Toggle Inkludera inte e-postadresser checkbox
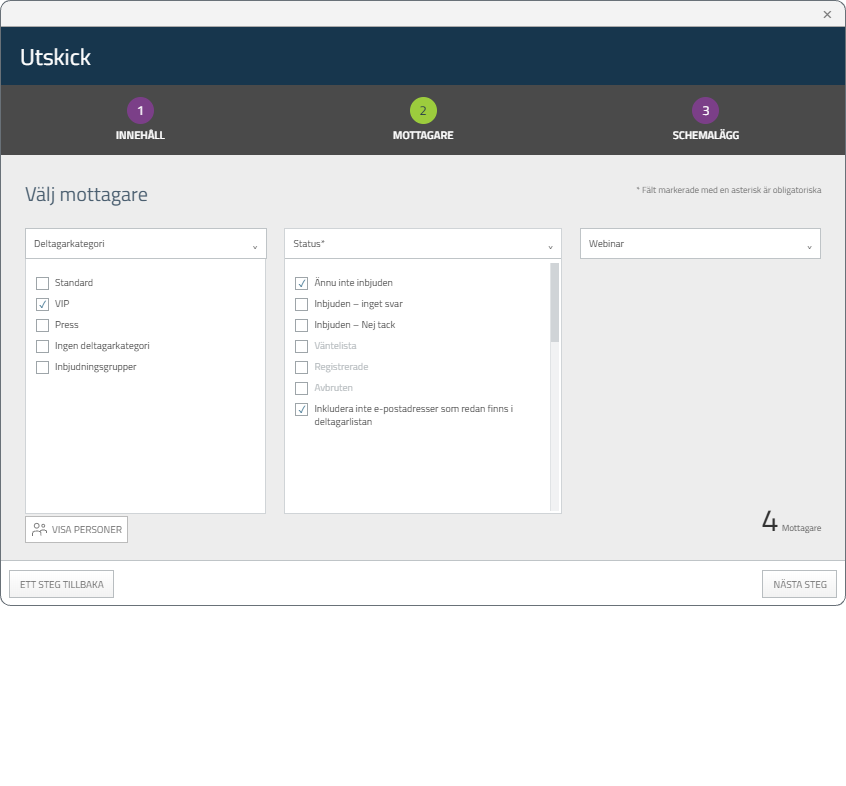Viewport: 846px width, 786px height. point(302,409)
